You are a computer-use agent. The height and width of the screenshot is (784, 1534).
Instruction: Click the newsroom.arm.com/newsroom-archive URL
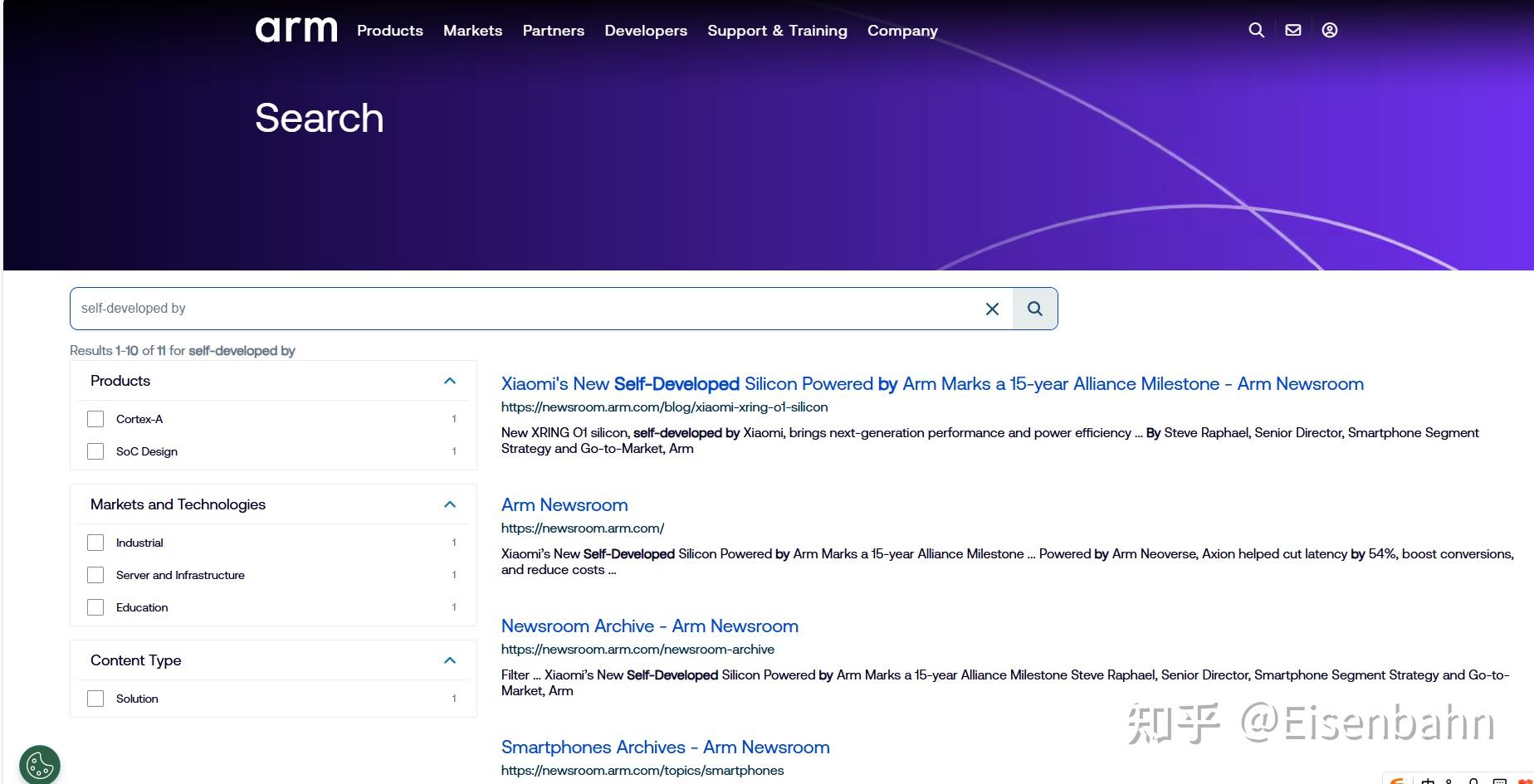click(x=638, y=650)
